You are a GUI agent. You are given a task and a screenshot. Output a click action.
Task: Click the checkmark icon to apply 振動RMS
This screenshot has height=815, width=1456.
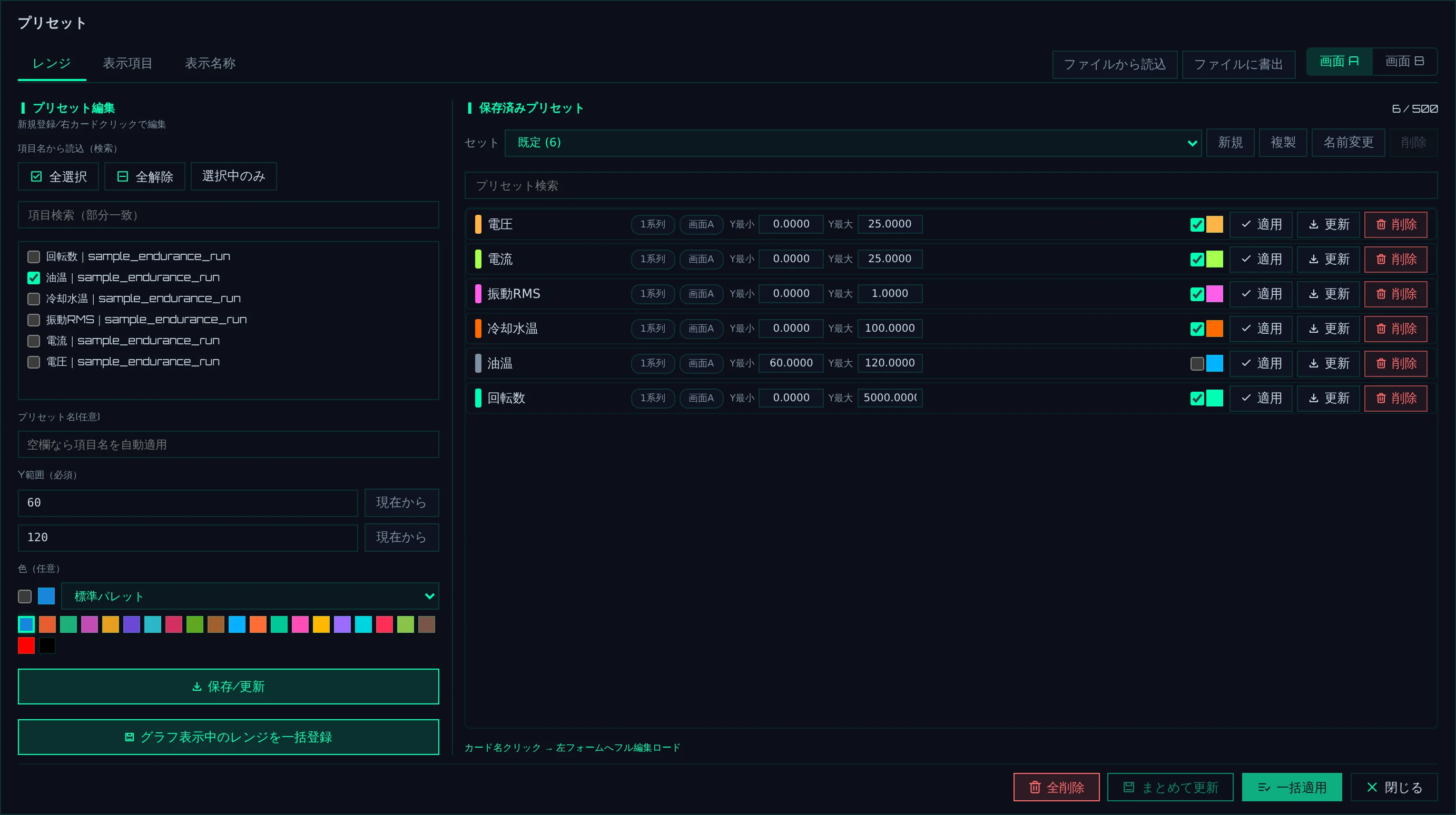point(1246,294)
